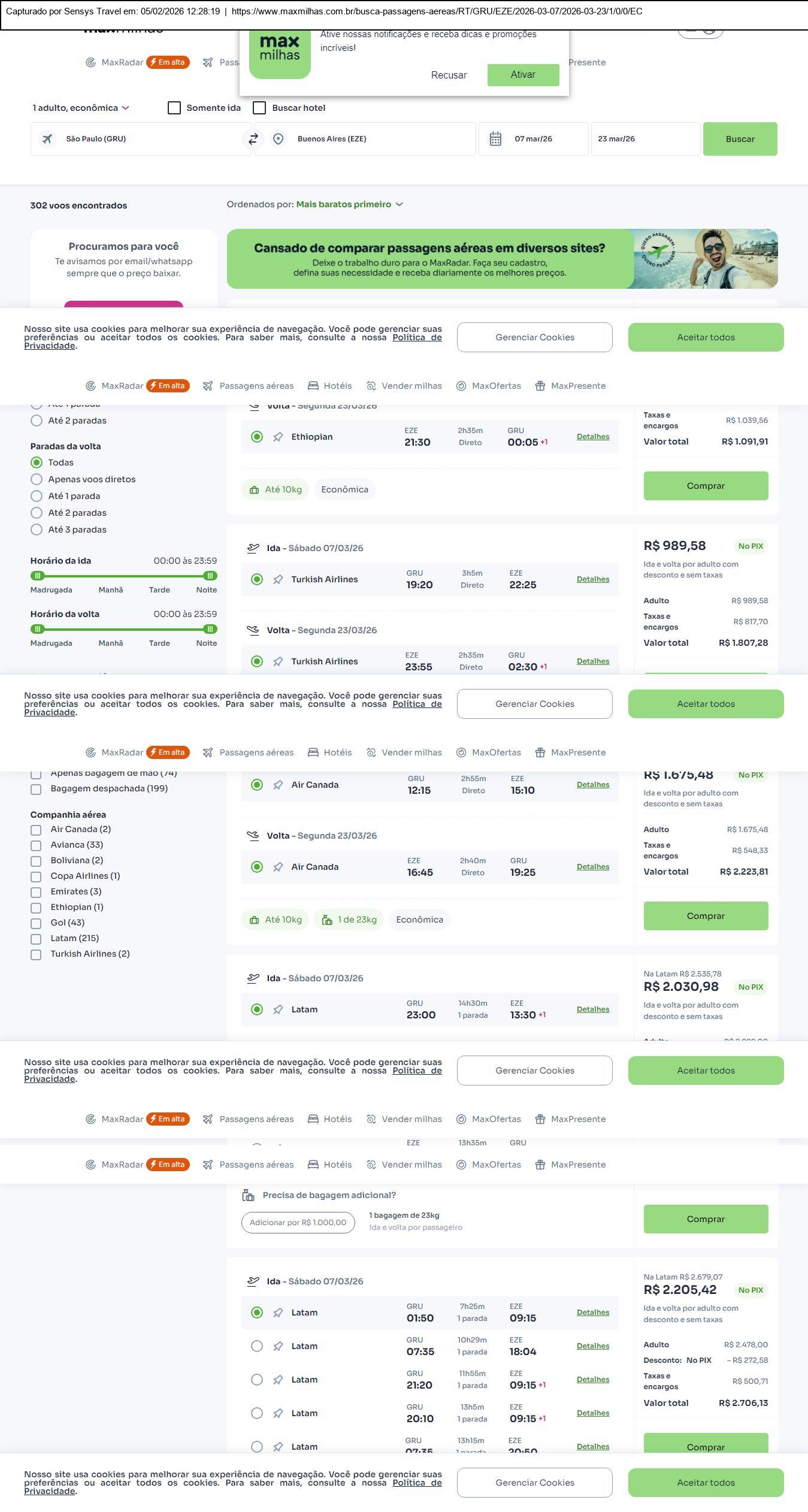Open the Hotéis menu item

pos(330,386)
